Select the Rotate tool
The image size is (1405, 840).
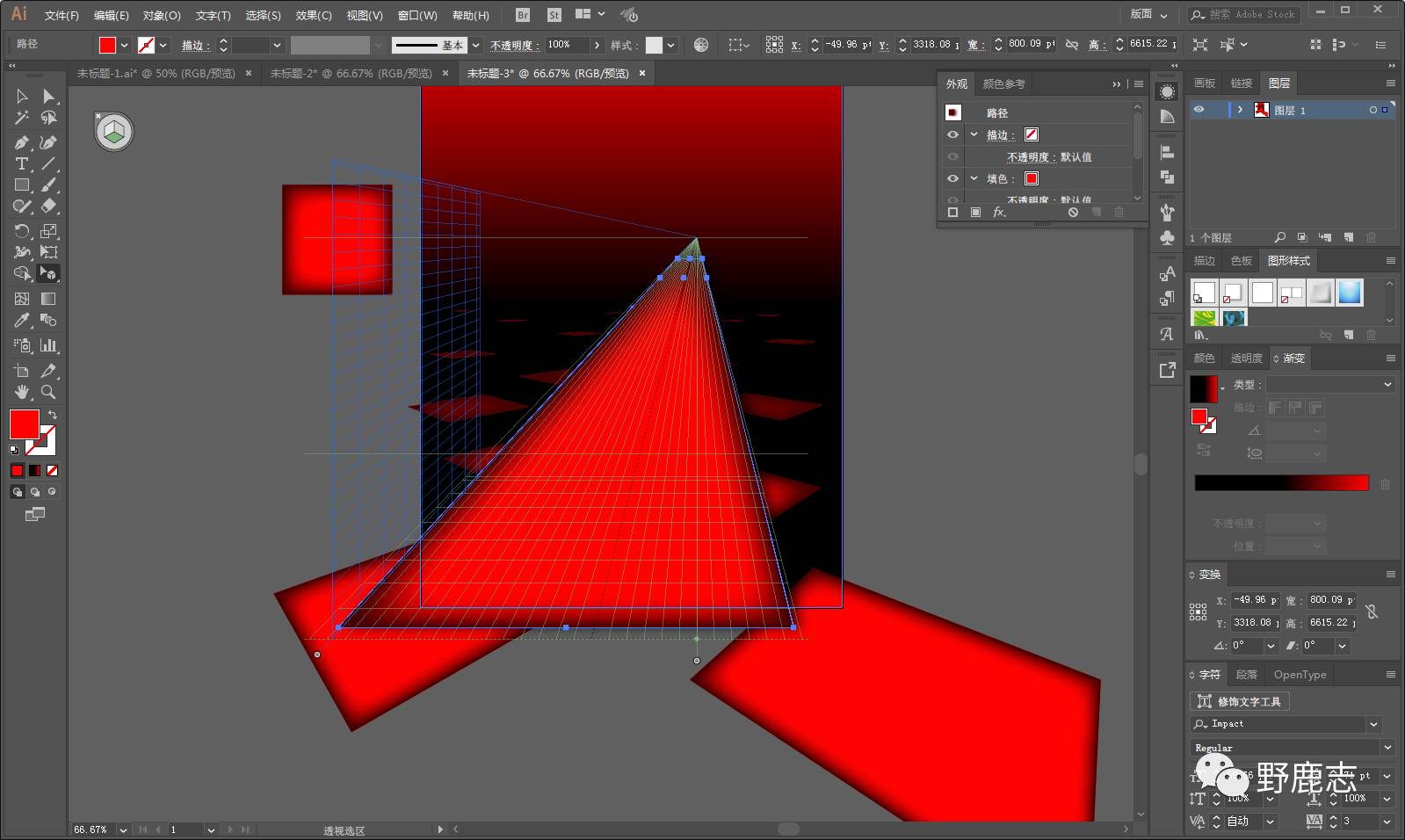[x=22, y=231]
